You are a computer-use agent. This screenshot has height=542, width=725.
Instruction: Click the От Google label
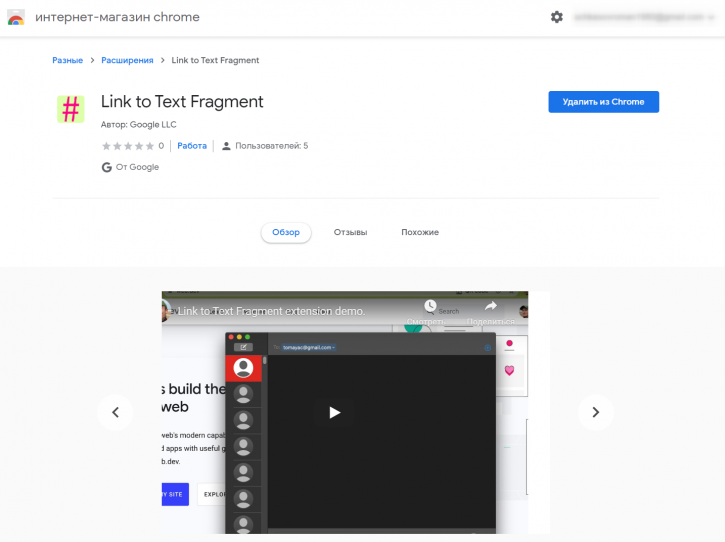pos(137,167)
